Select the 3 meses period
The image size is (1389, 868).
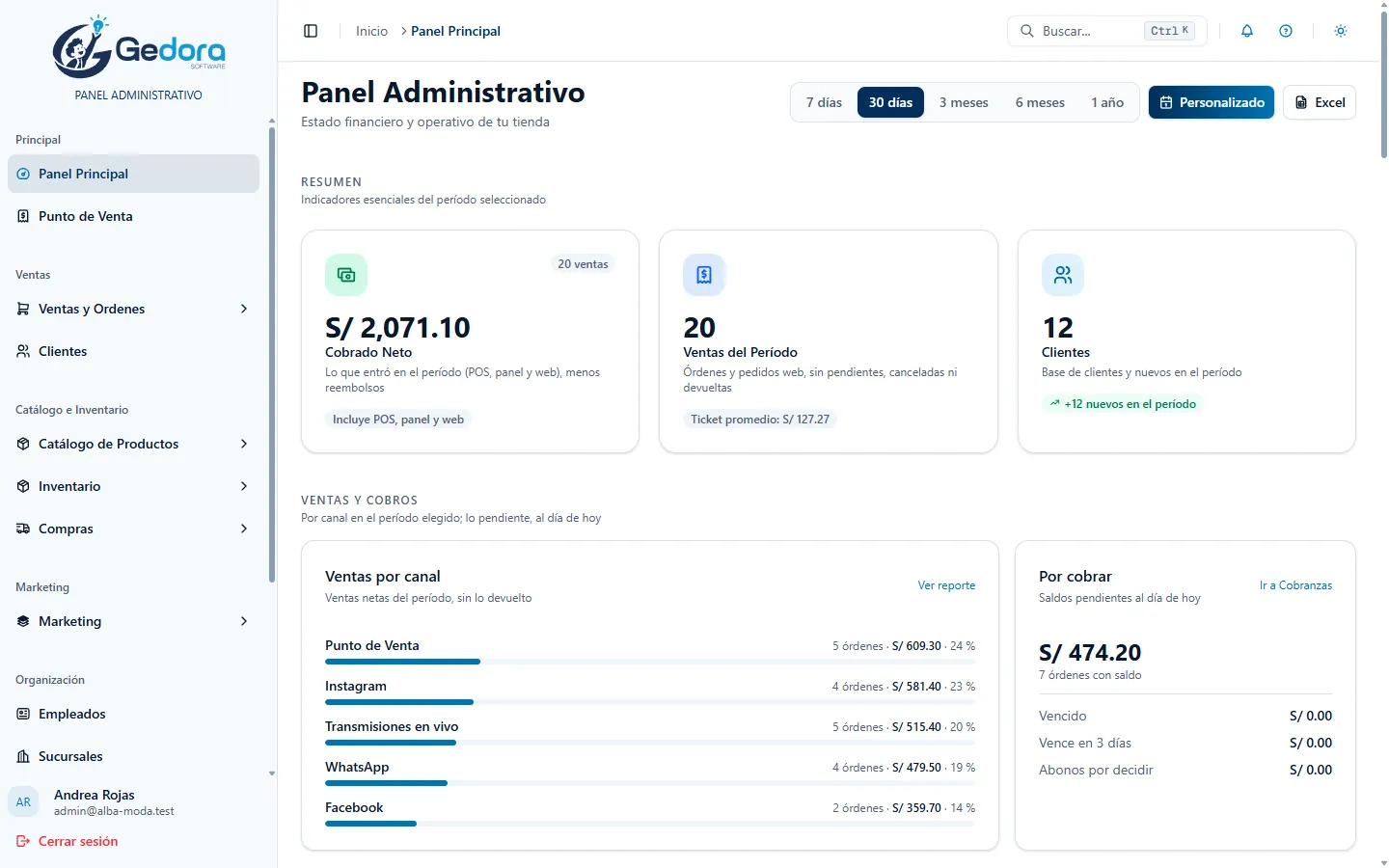coord(964,102)
